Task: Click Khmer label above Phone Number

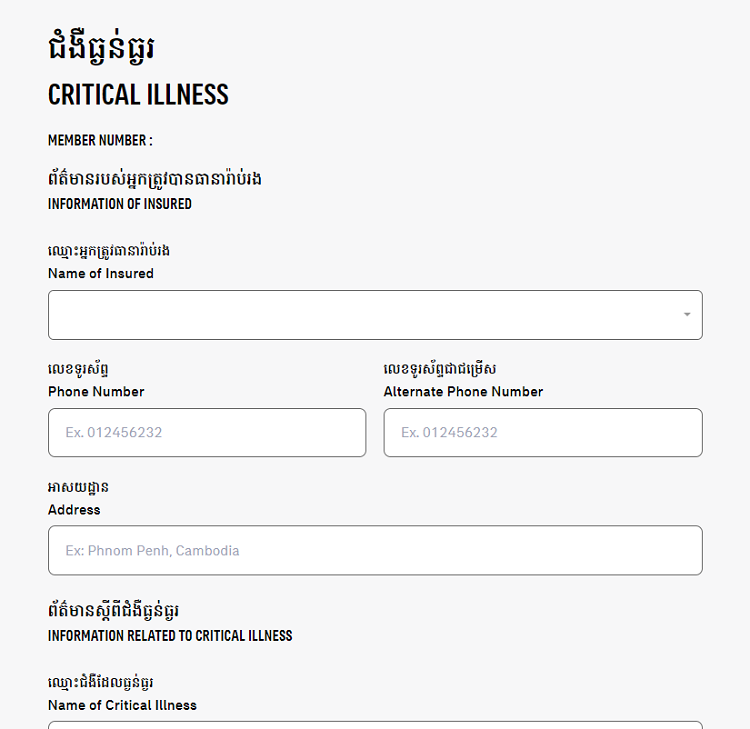Action: click(x=78, y=369)
